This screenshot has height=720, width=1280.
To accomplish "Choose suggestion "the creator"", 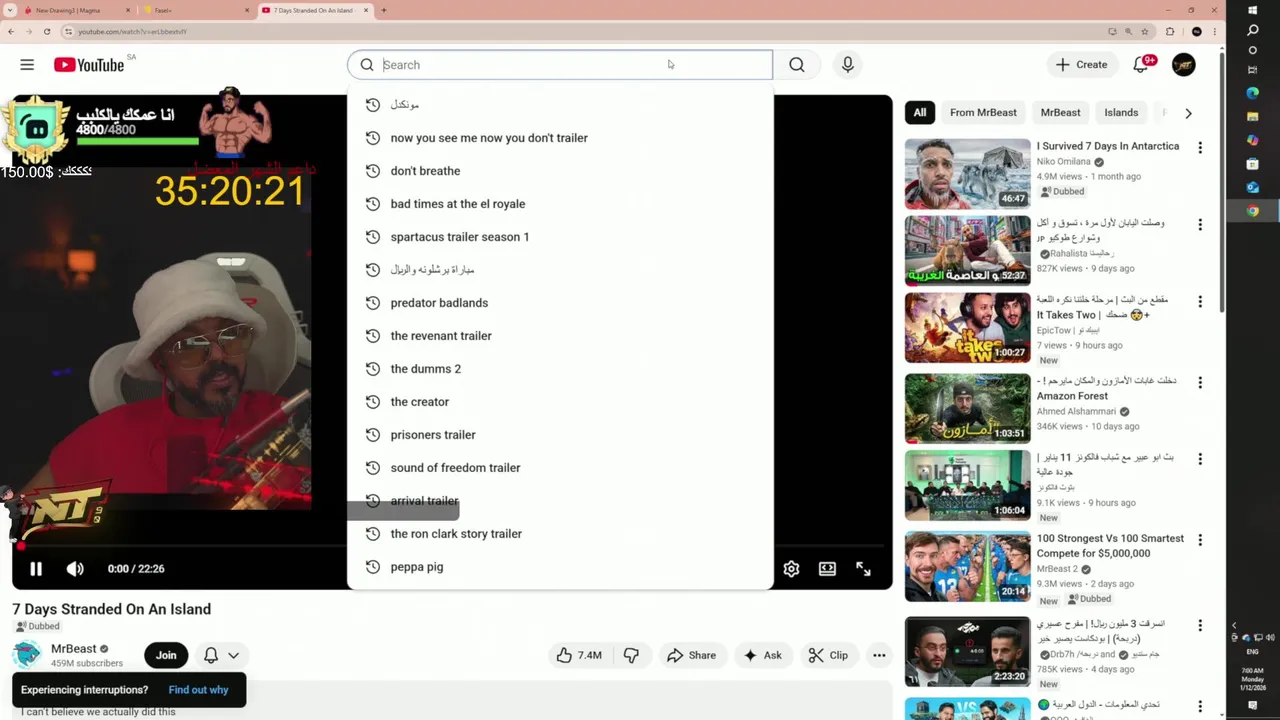I will [x=560, y=402].
